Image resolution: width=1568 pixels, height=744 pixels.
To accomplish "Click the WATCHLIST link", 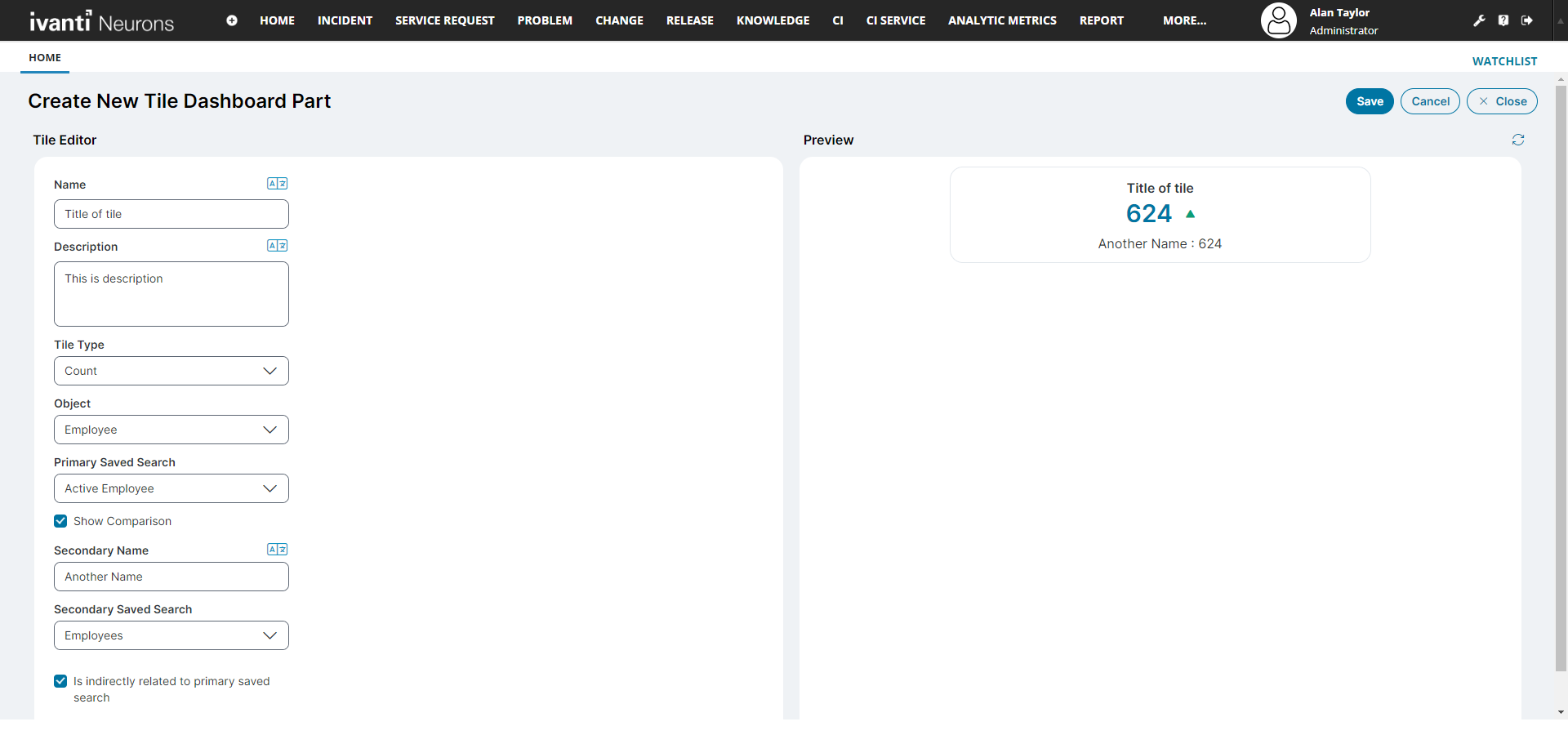I will (x=1504, y=61).
